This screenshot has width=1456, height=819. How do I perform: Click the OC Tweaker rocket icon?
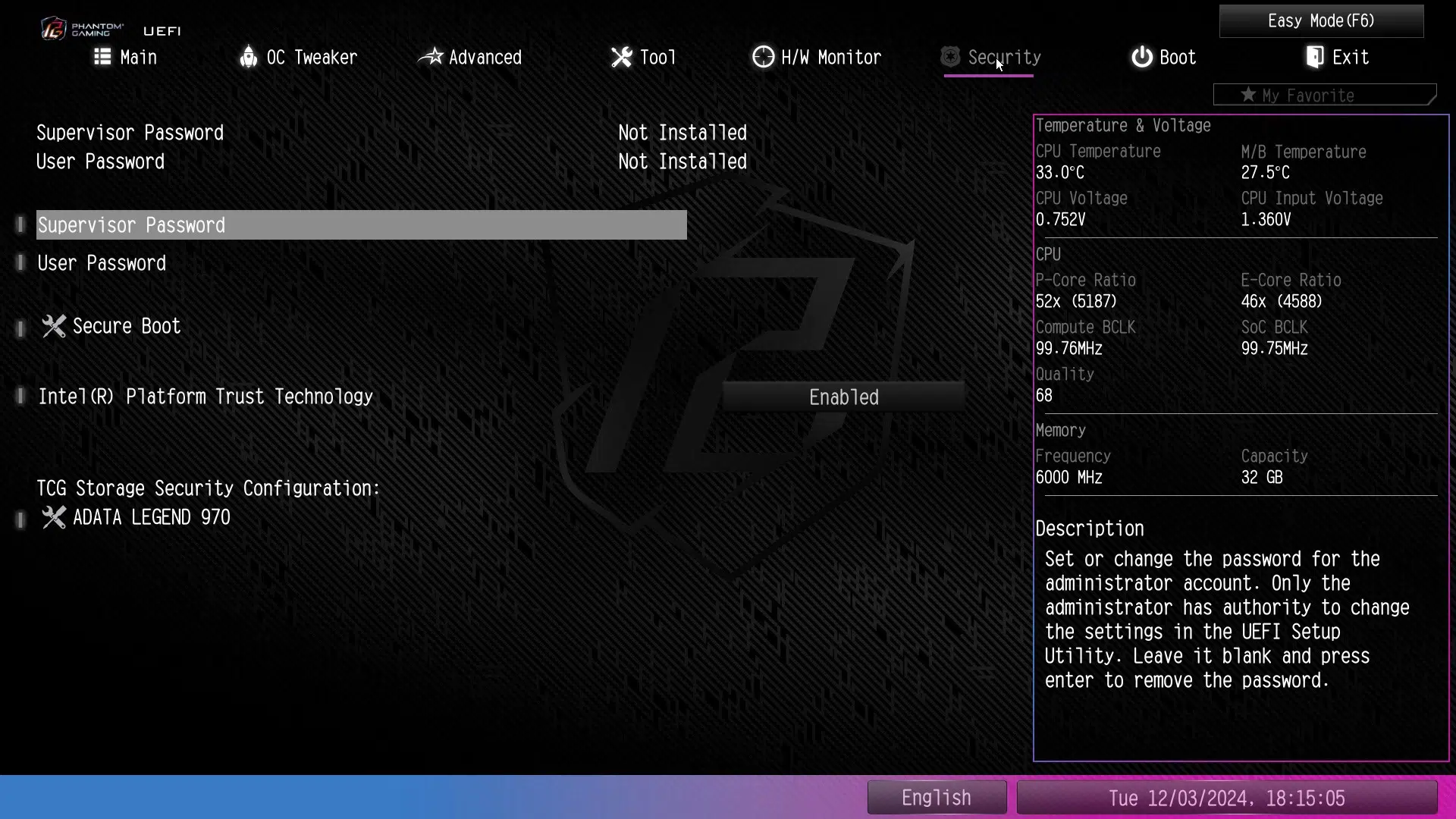point(248,57)
